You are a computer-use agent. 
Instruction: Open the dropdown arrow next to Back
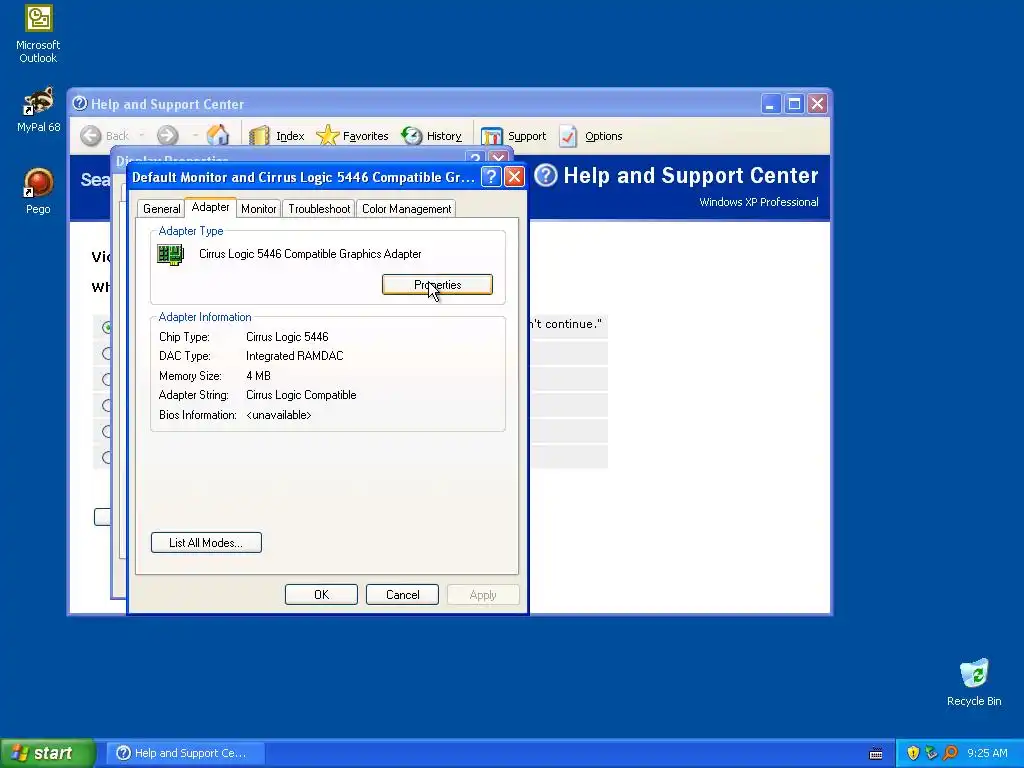click(x=141, y=136)
